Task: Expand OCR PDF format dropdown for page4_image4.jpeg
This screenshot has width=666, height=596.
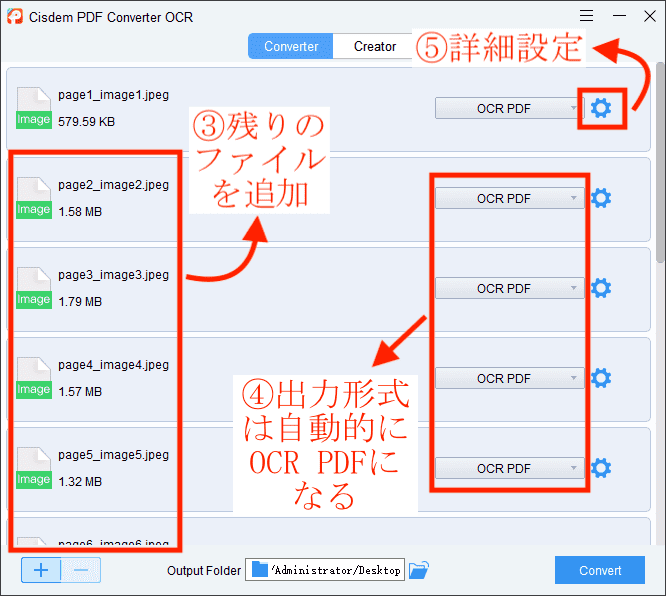Action: point(509,378)
